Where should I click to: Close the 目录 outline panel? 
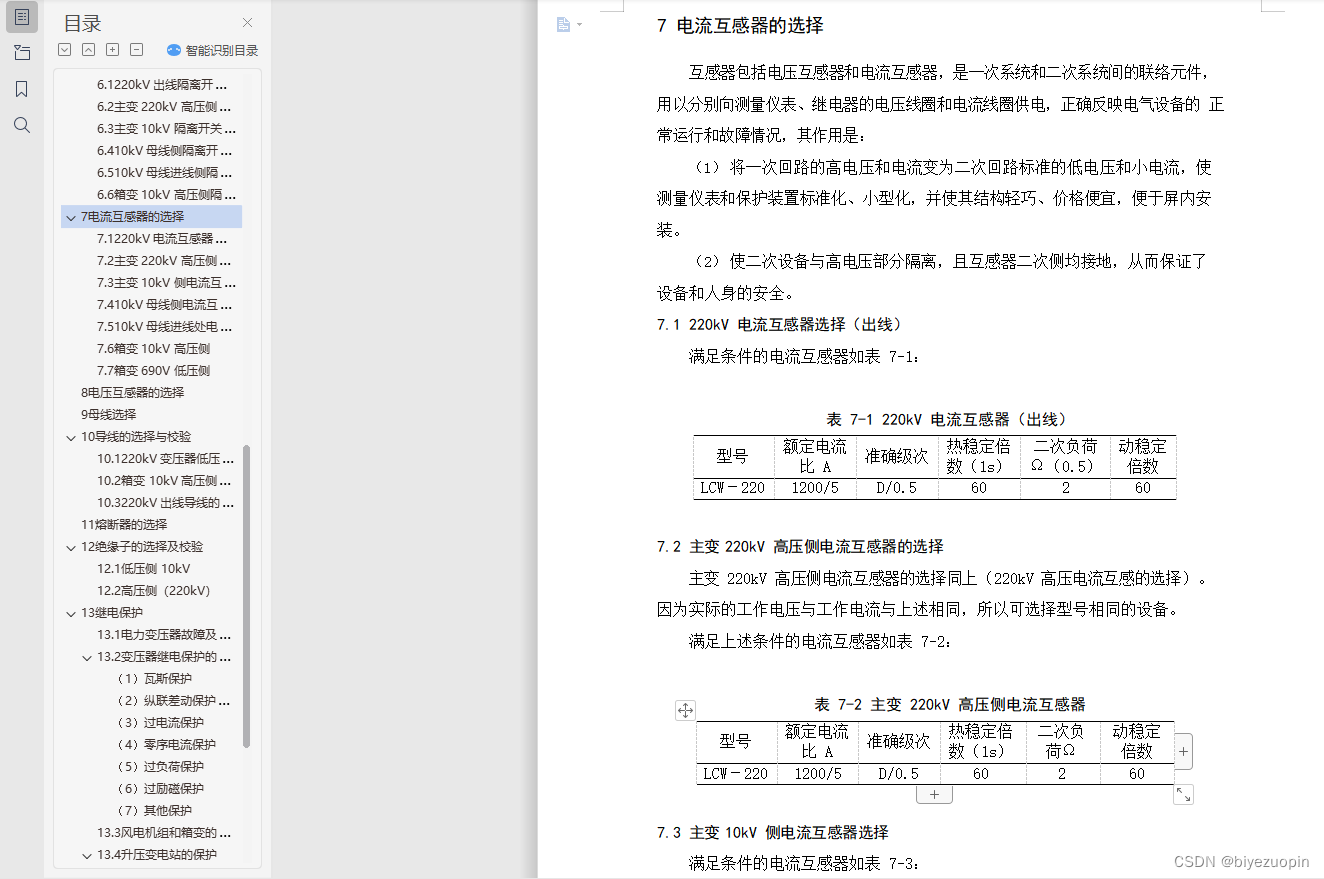tap(247, 23)
